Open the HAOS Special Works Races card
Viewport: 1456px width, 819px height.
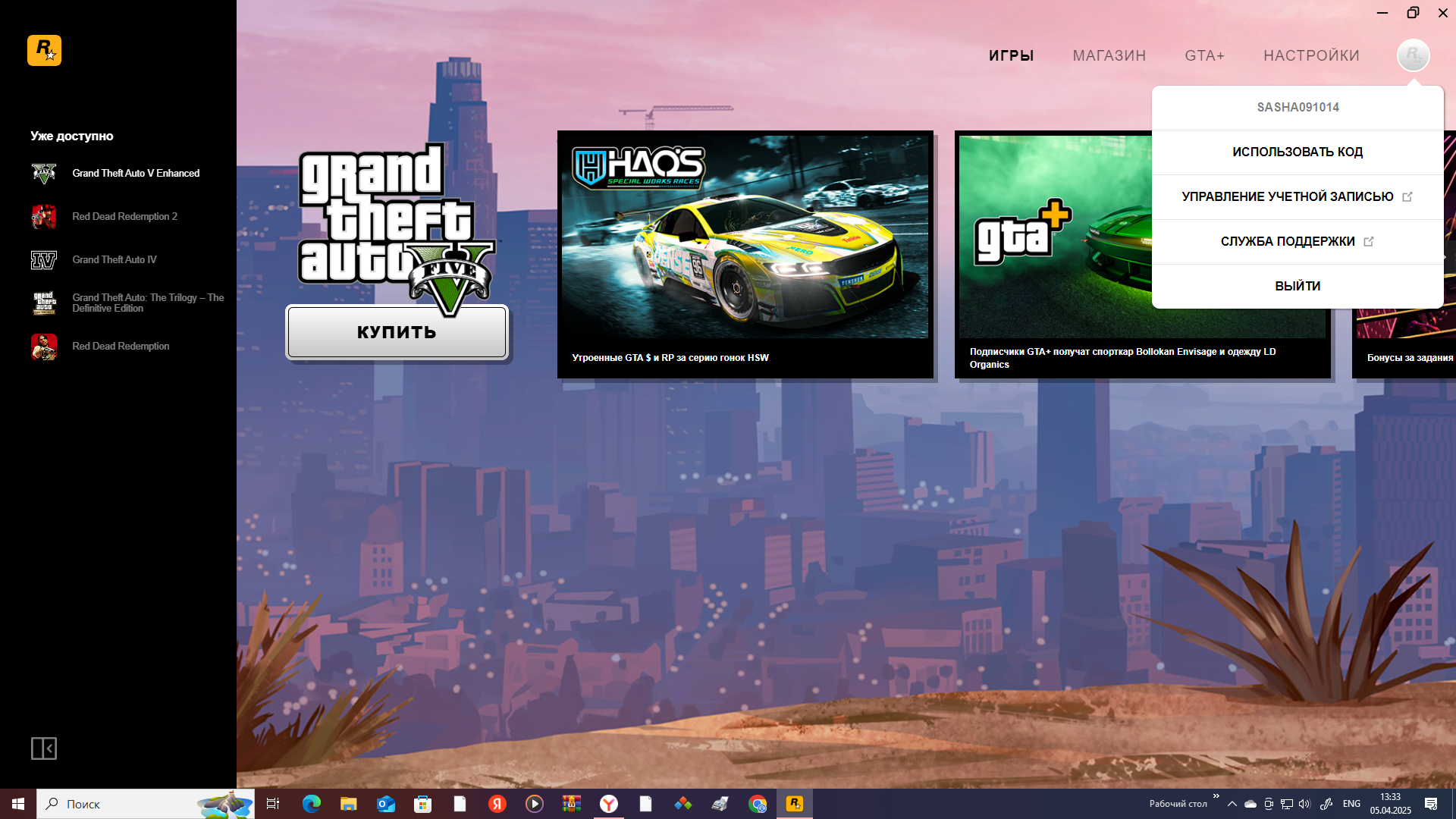click(745, 254)
